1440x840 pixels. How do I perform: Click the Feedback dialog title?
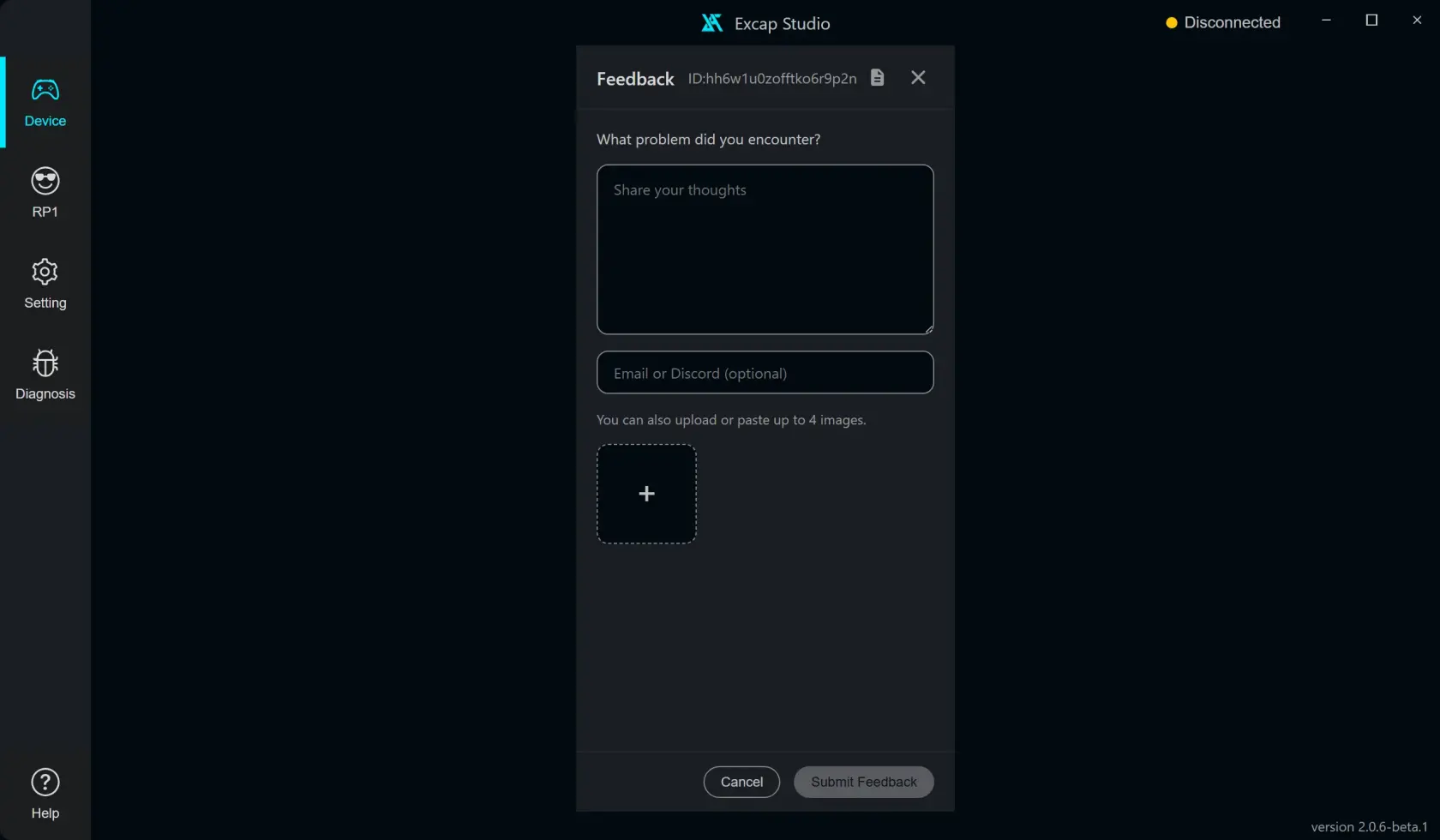coord(635,79)
